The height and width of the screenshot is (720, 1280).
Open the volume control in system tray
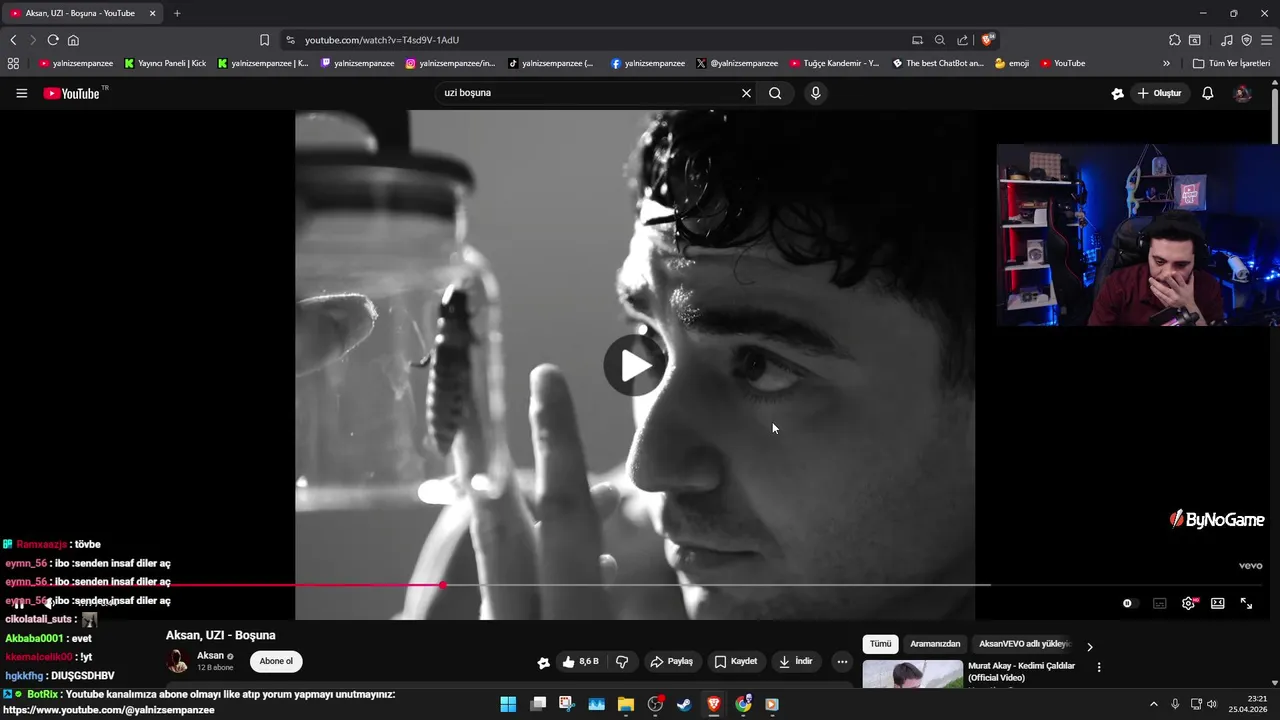pyautogui.click(x=1212, y=704)
